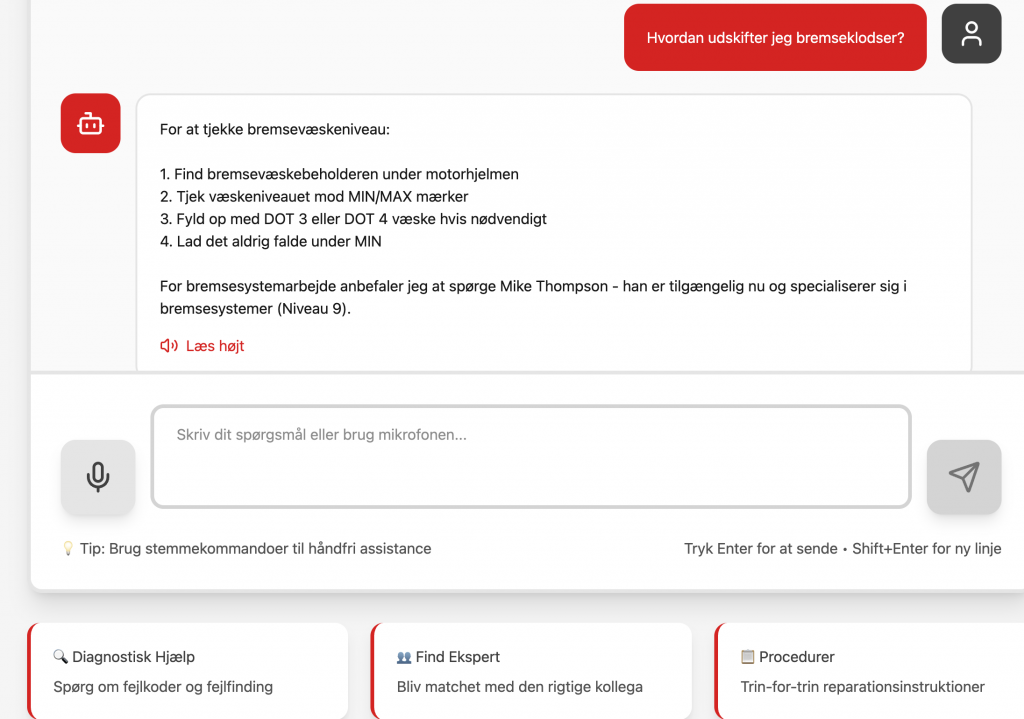This screenshot has height=719, width=1024.
Task: Click the people icon on Find Ekspert
Action: coord(404,657)
